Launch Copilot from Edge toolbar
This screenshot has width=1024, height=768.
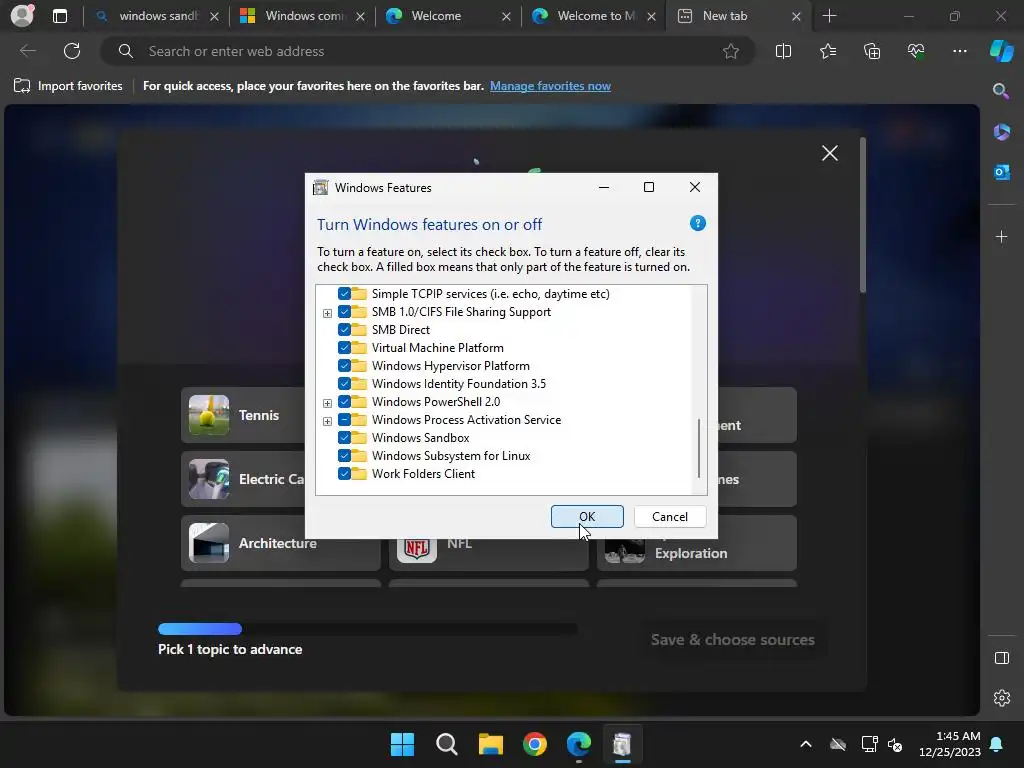1001,51
